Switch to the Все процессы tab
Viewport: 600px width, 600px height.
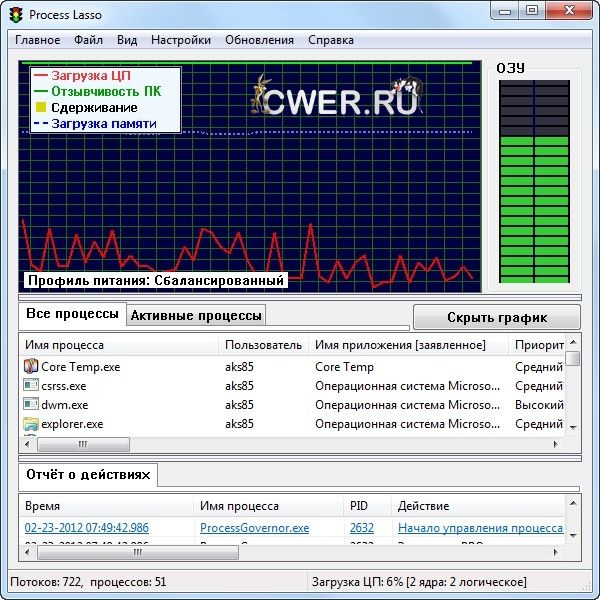[72, 315]
